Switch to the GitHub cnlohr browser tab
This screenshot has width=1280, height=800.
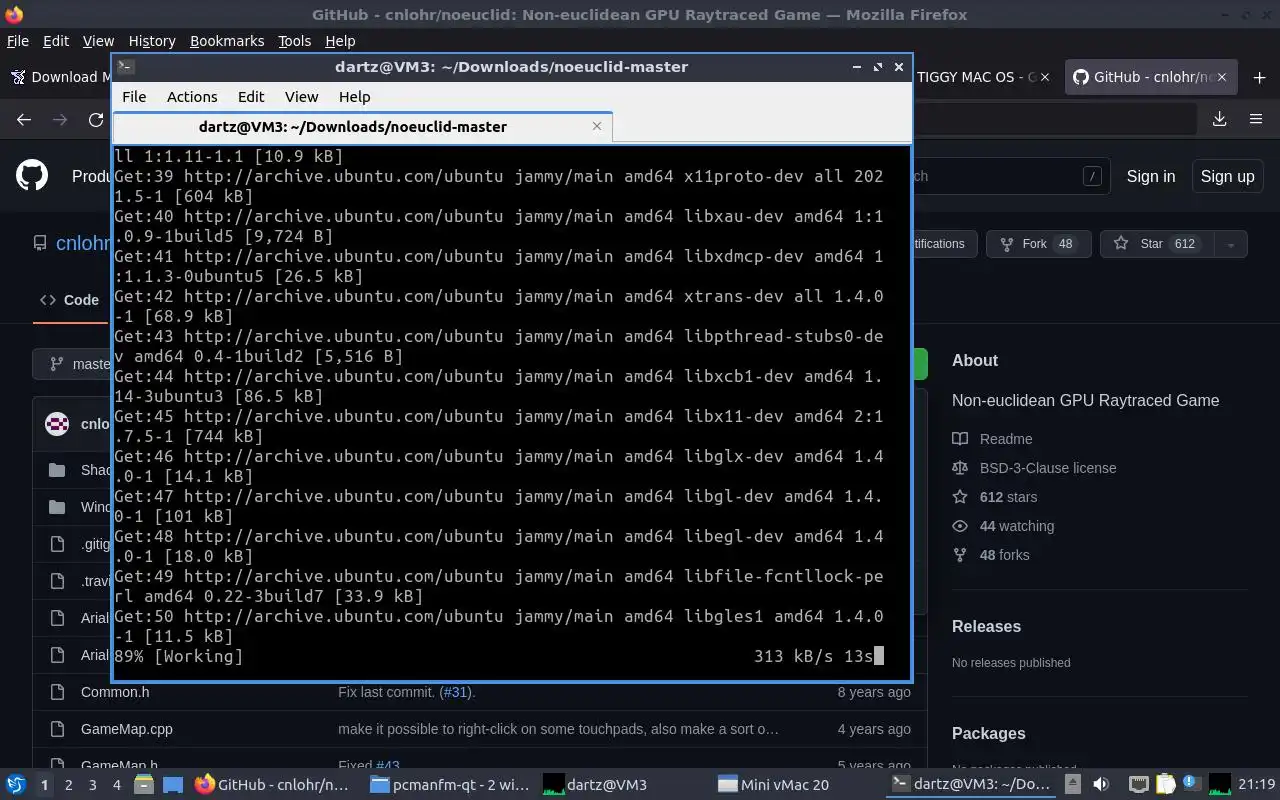1152,77
